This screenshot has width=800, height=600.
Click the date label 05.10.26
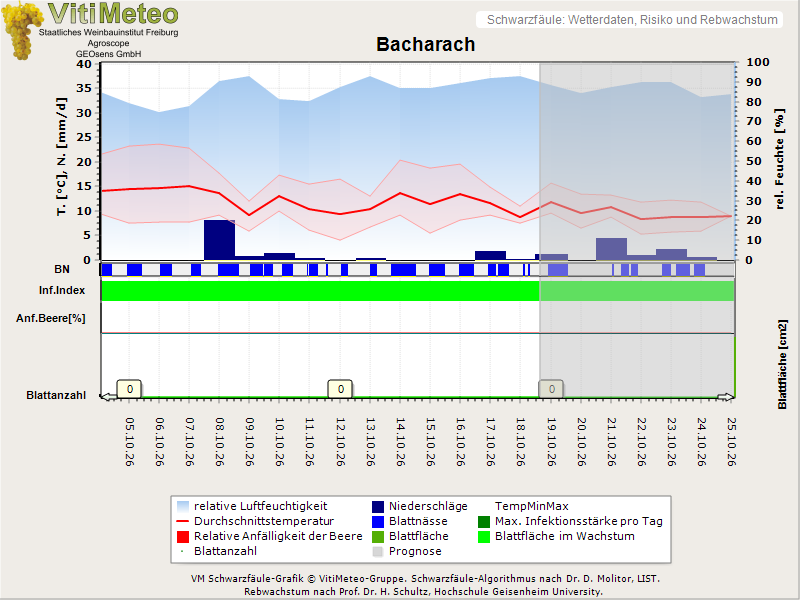click(130, 442)
